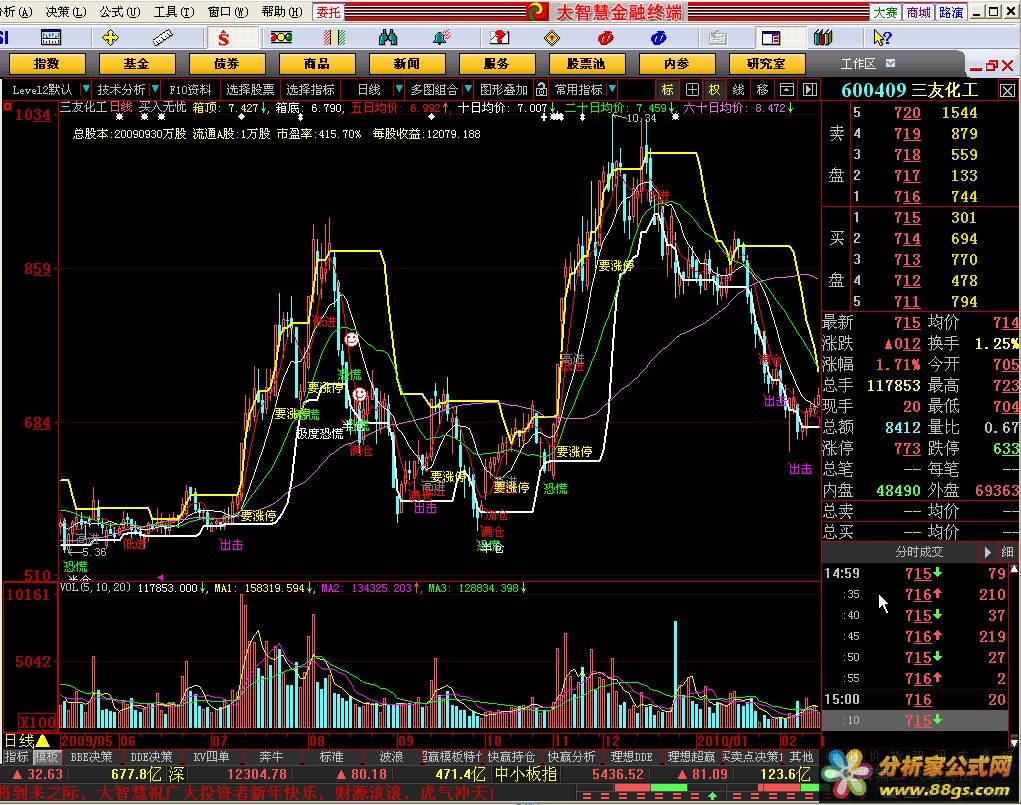This screenshot has height=805, width=1021.
Task: Open the 帮助(H) menu
Action: click(282, 12)
